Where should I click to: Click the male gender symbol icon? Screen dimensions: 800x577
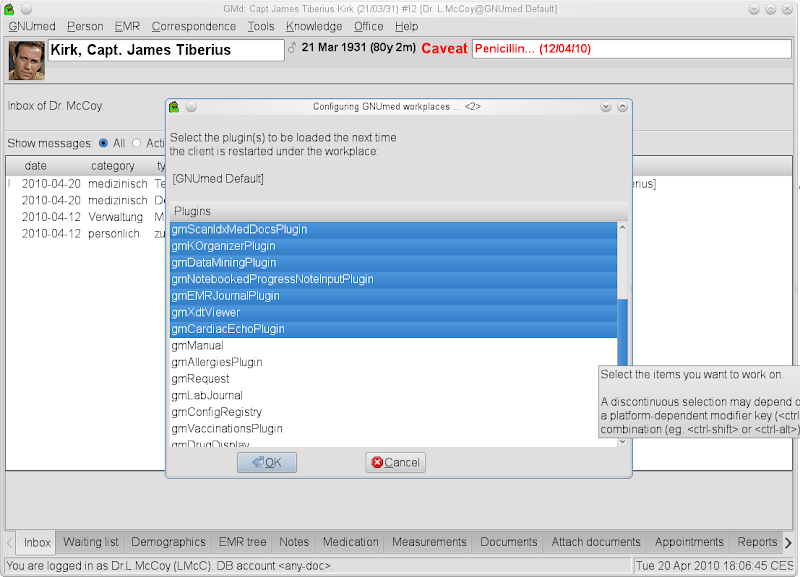[x=292, y=48]
